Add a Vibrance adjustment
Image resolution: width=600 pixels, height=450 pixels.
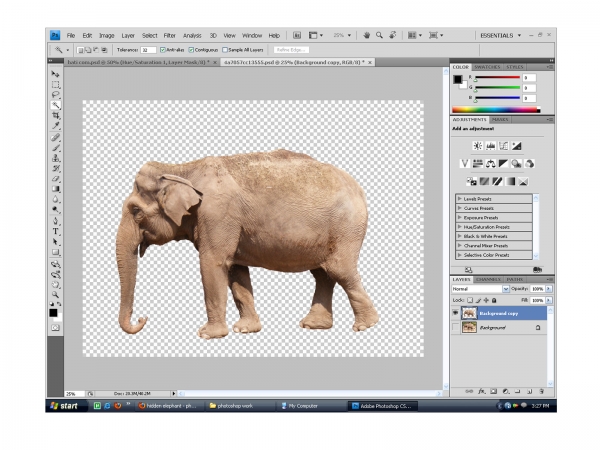pos(465,164)
